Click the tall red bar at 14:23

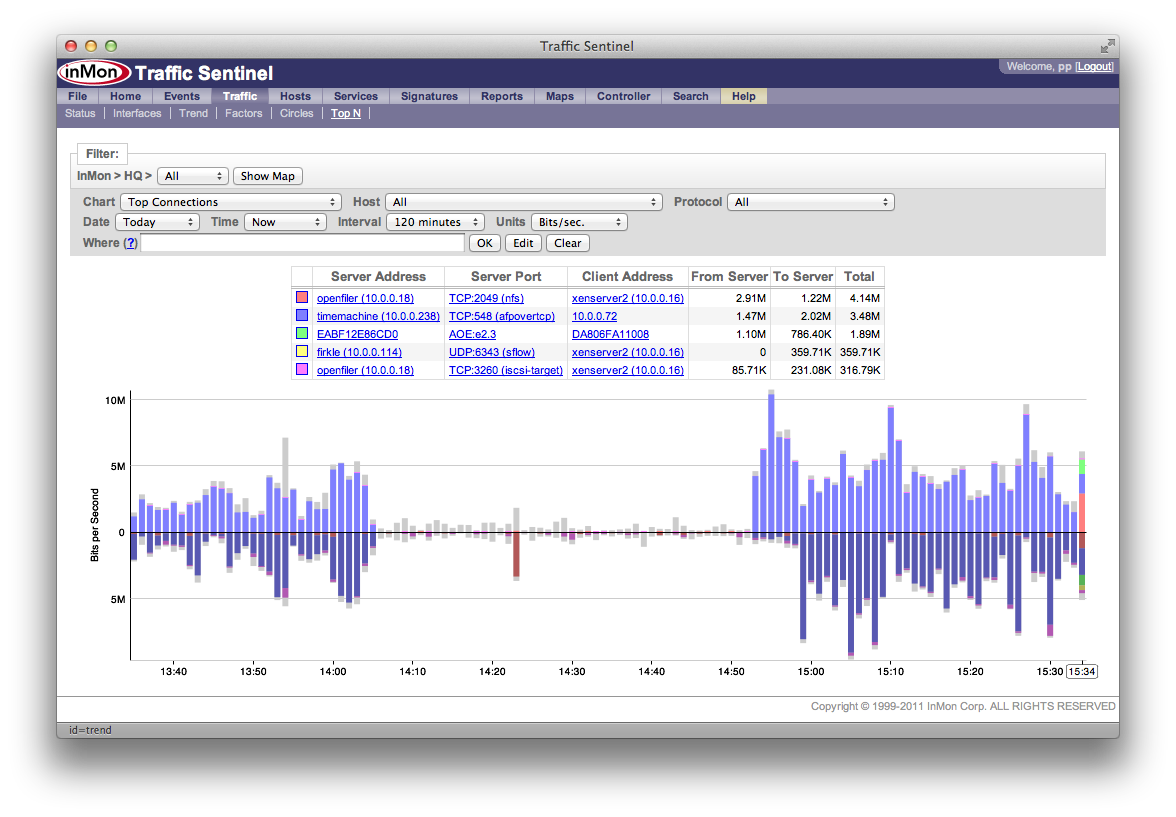[516, 554]
